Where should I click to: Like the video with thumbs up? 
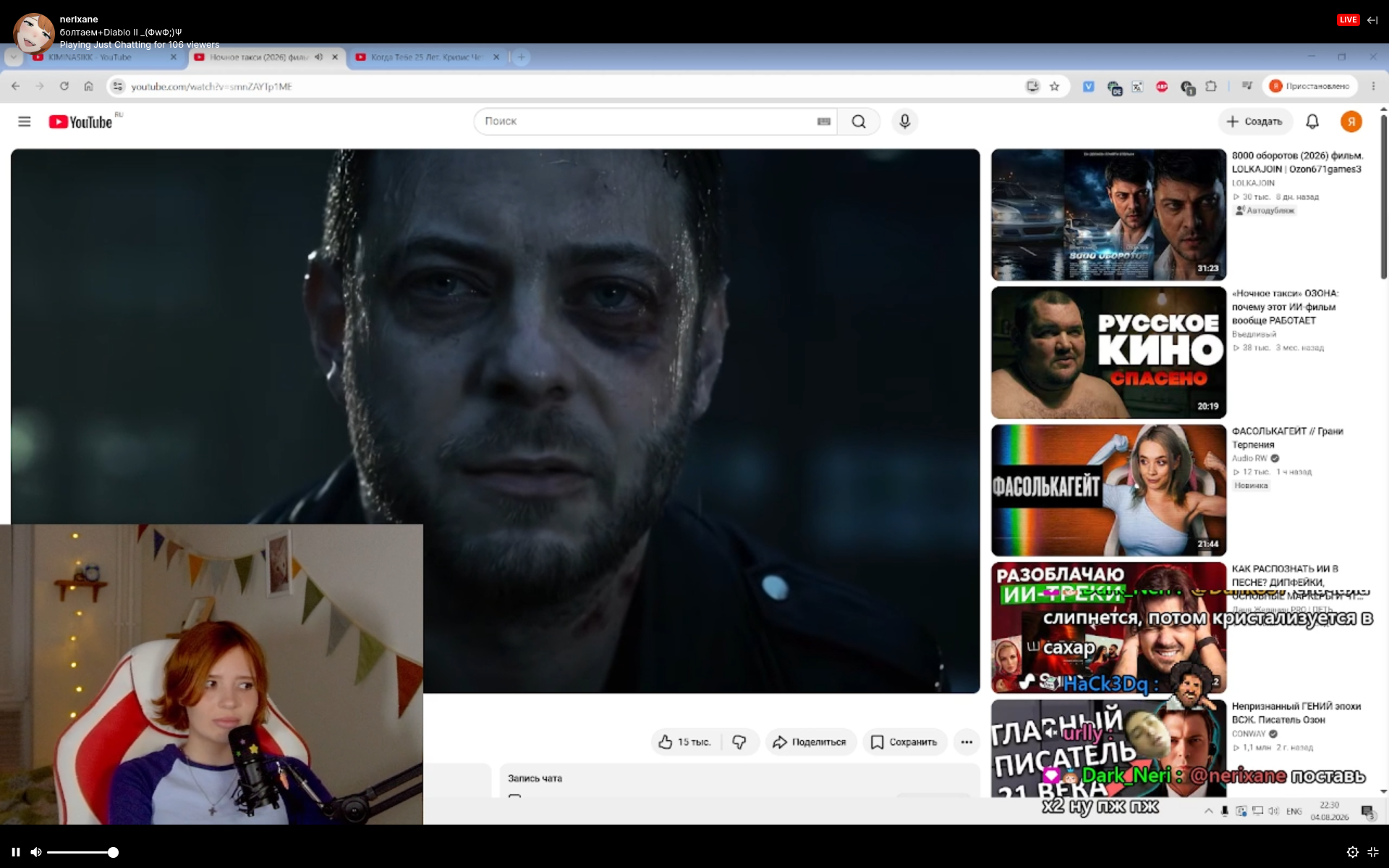point(684,742)
